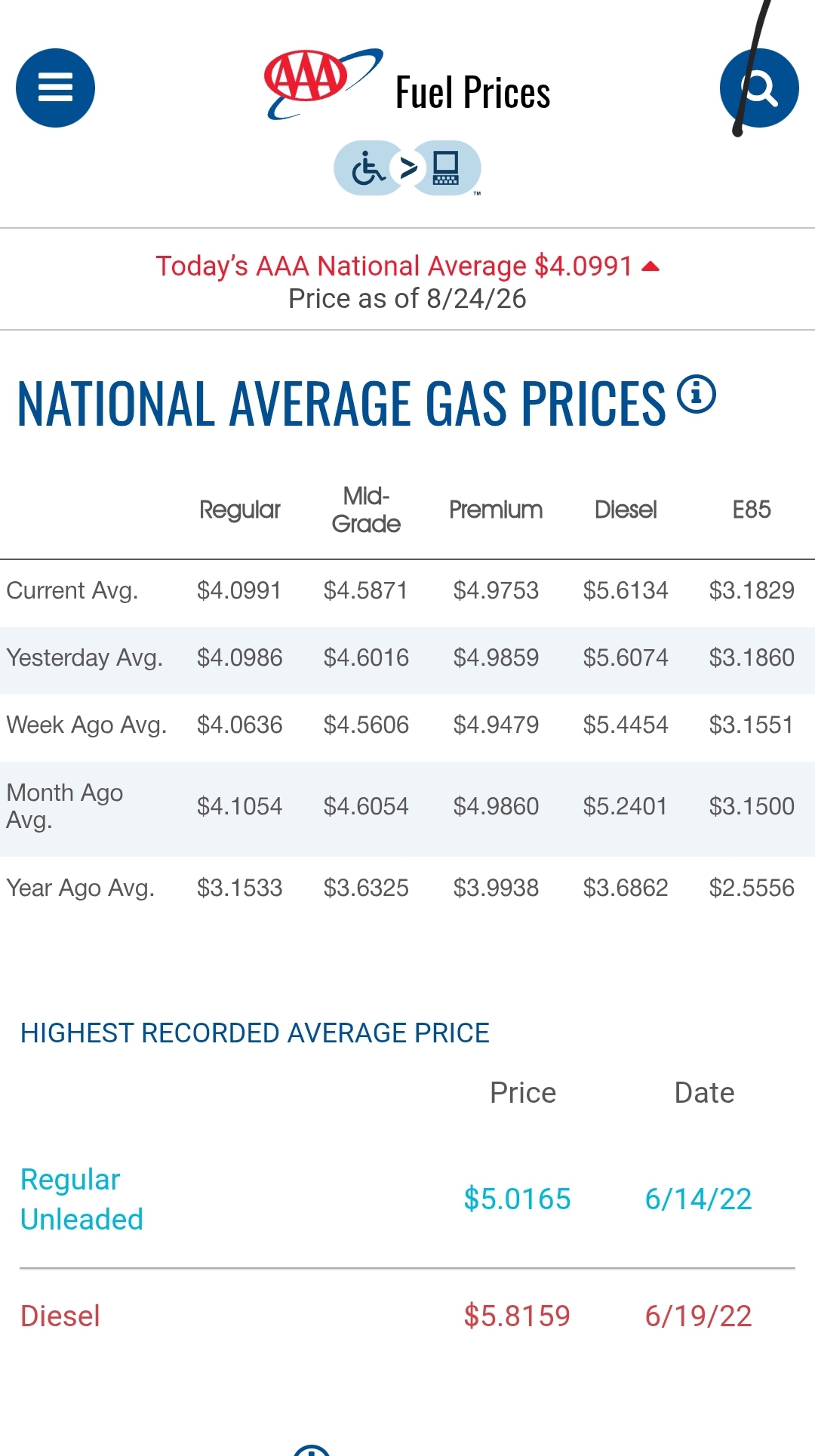Click the Diesel highest record price $5.8159
Screen dimensions: 815x1456
[x=517, y=1316]
